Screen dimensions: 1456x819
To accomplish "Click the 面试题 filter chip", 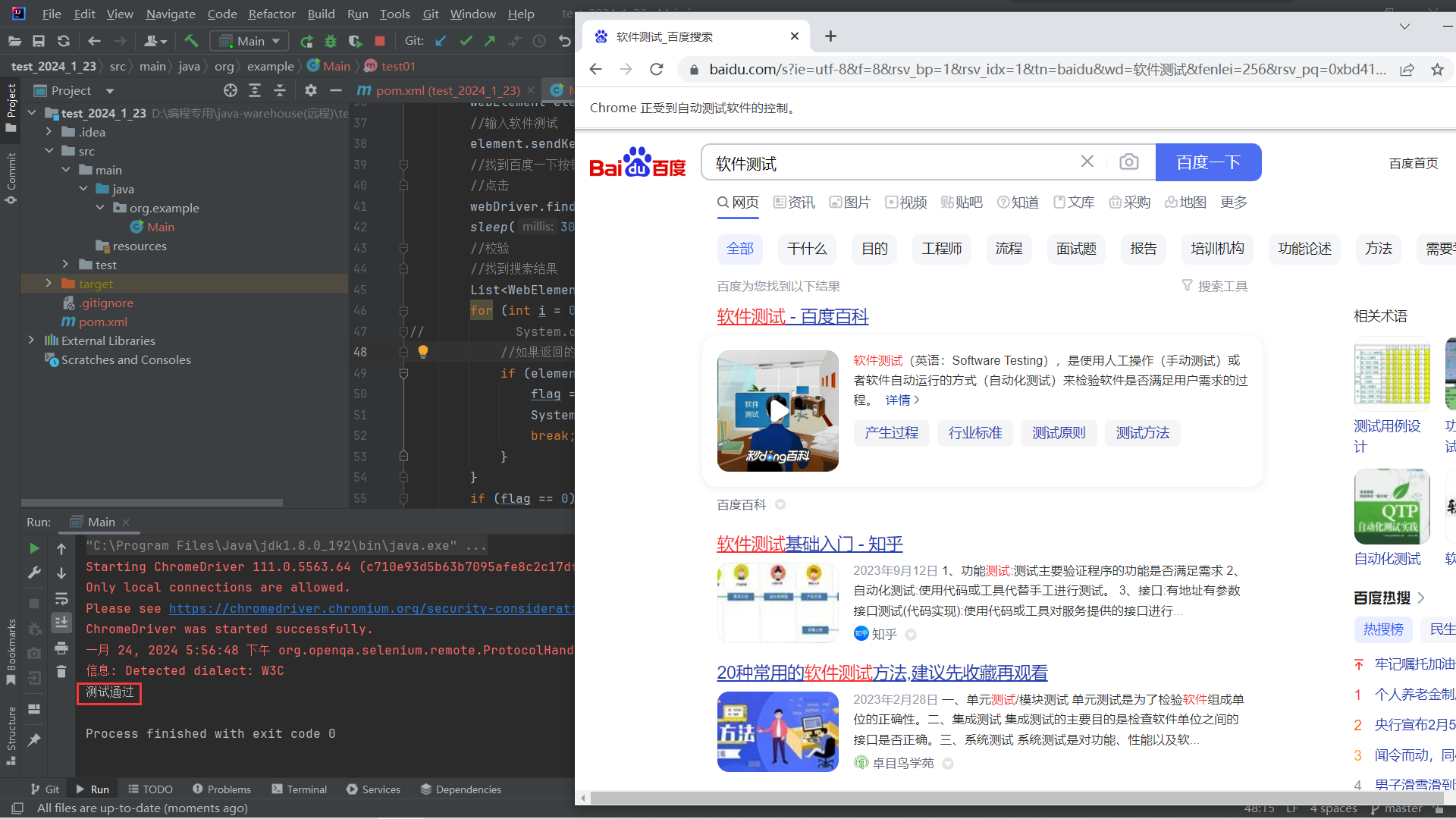I will point(1076,249).
